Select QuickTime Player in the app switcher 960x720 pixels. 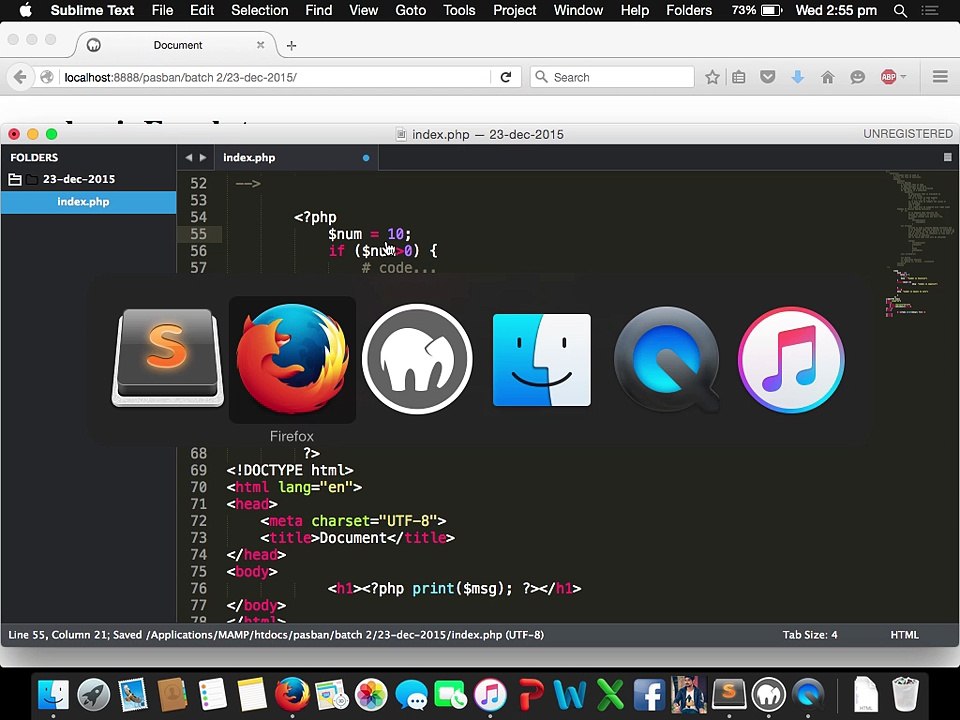[667, 359]
